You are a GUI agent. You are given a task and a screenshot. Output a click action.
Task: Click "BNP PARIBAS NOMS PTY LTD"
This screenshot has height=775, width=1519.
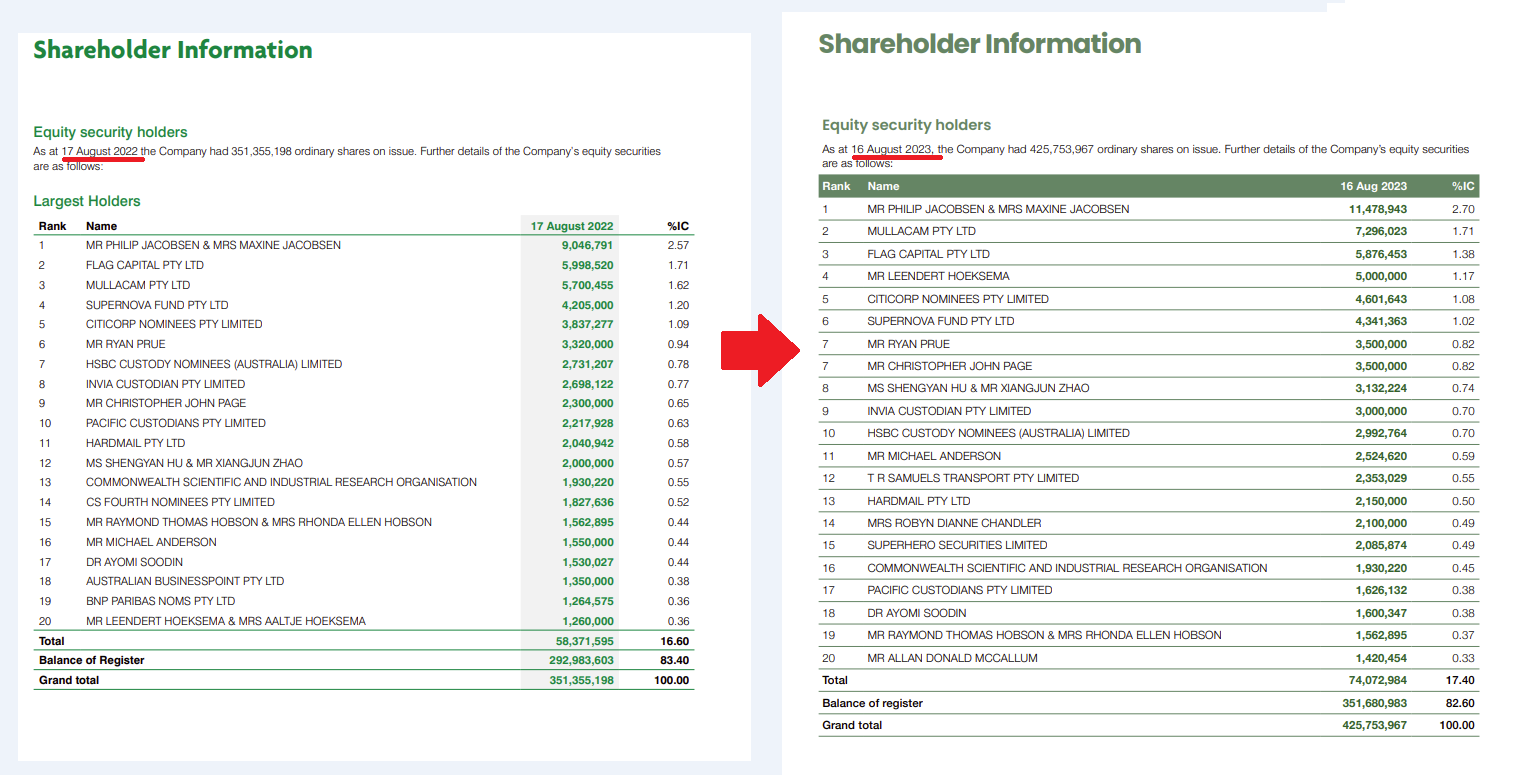click(160, 601)
